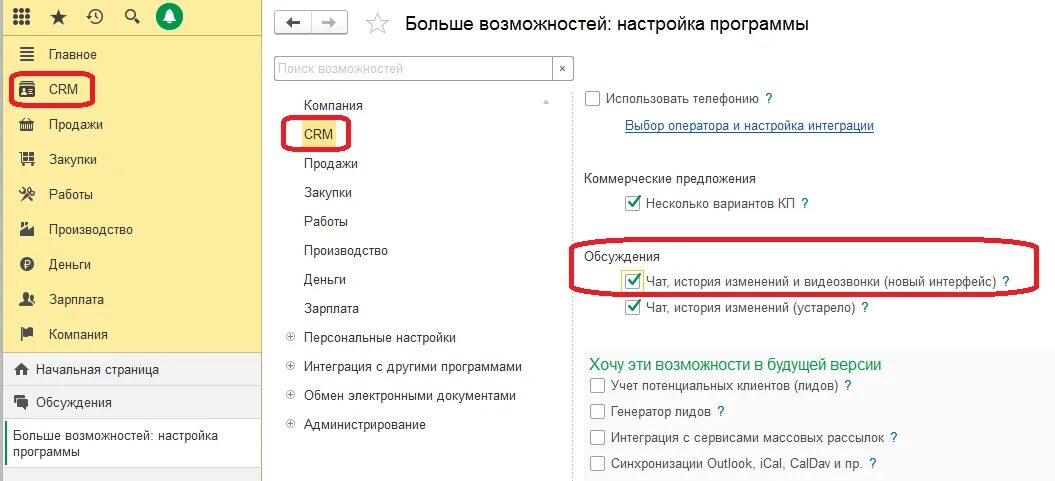Viewport: 1055px width, 481px height.
Task: Expand Администрирование tree node
Action: [x=291, y=424]
